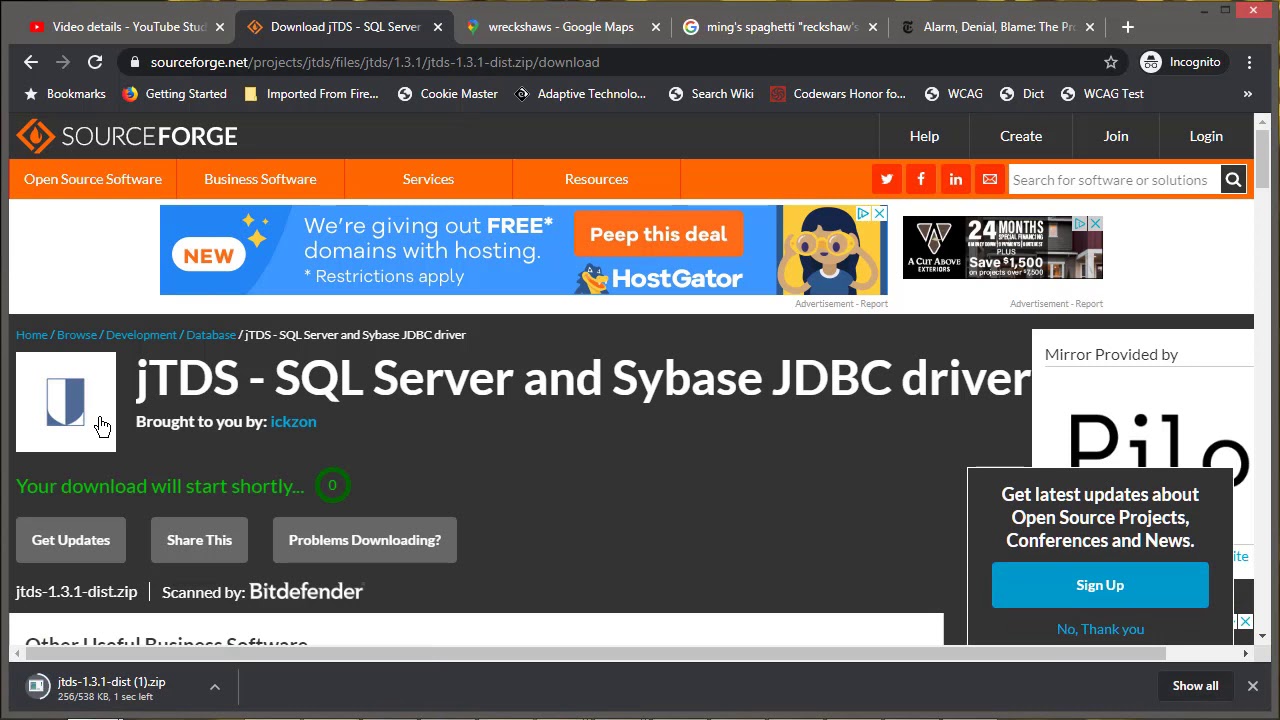The height and width of the screenshot is (720, 1280).
Task: Click the browser forward arrow
Action: pos(63,62)
